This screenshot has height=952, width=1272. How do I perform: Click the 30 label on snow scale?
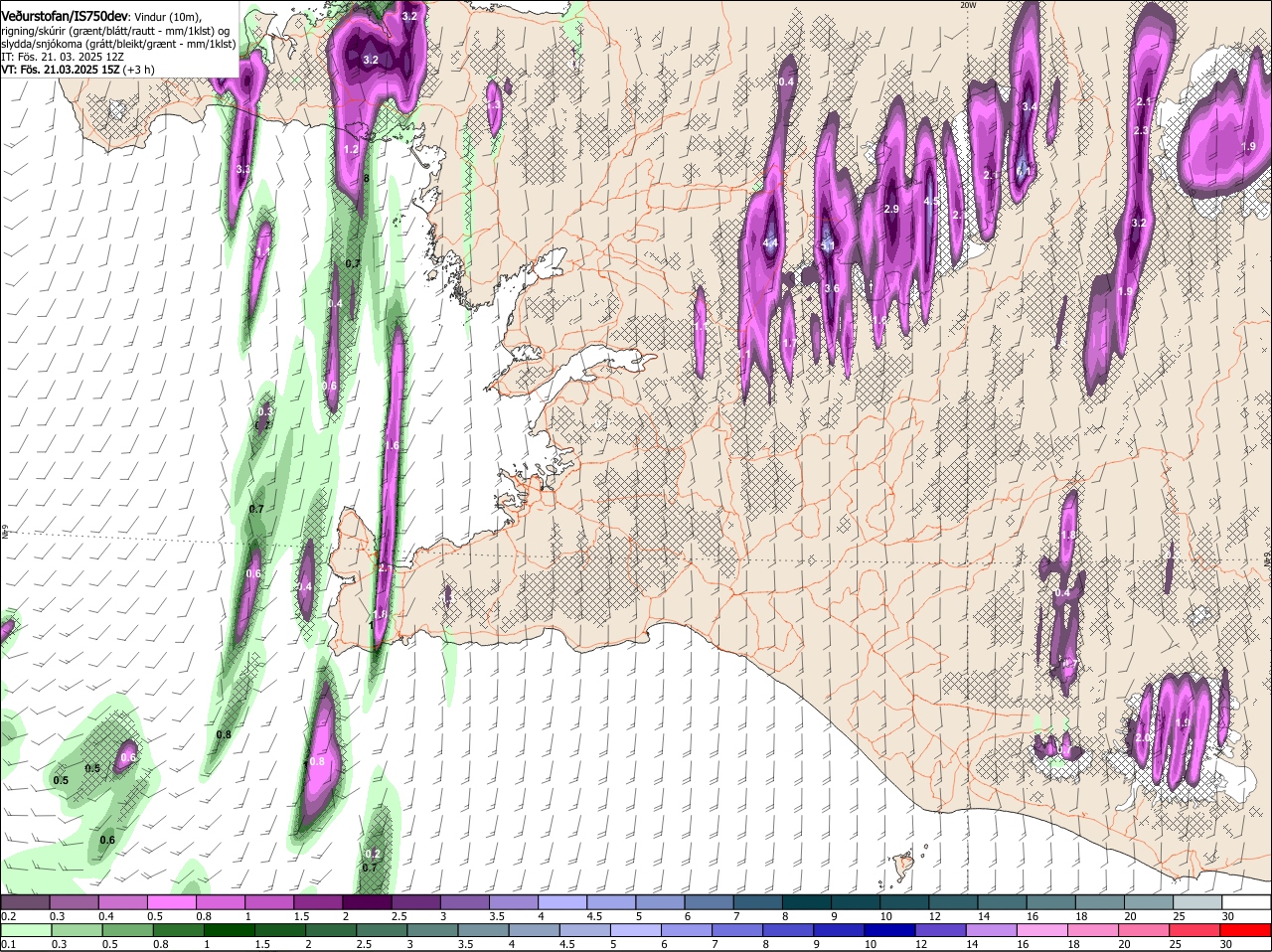(x=1228, y=916)
